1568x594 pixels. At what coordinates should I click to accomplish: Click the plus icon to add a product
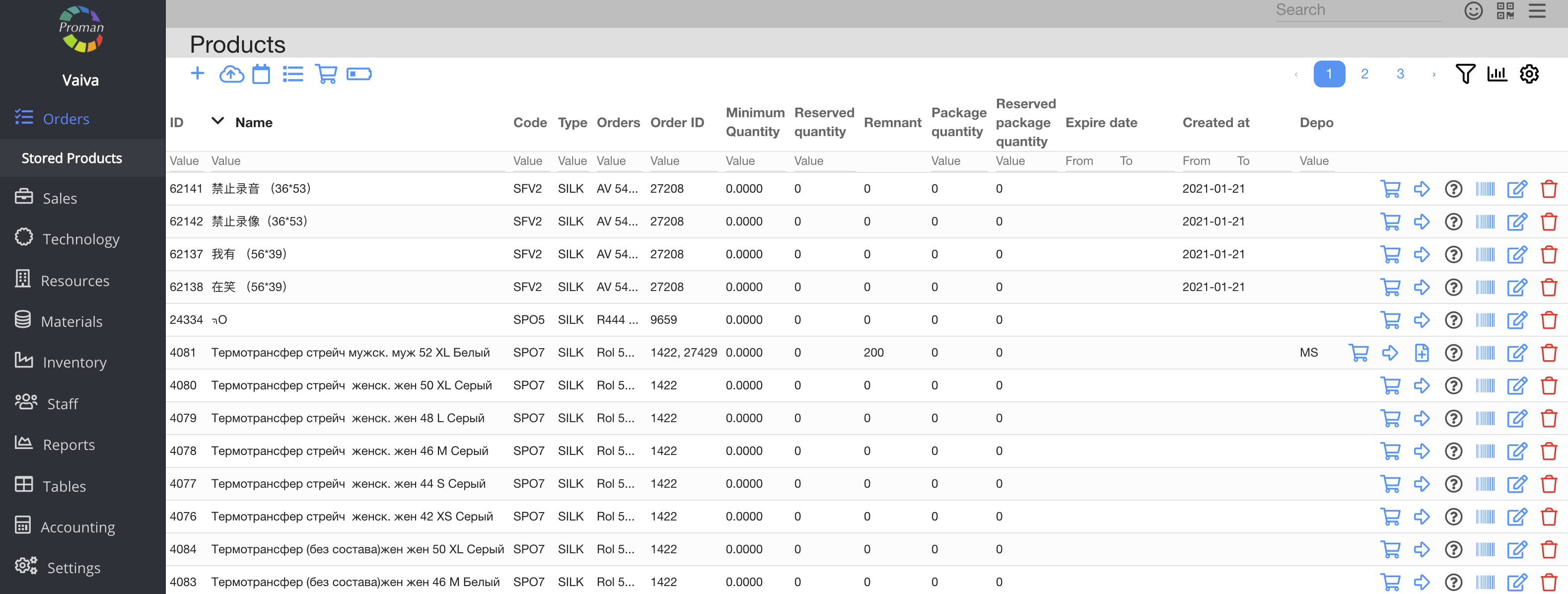(197, 74)
